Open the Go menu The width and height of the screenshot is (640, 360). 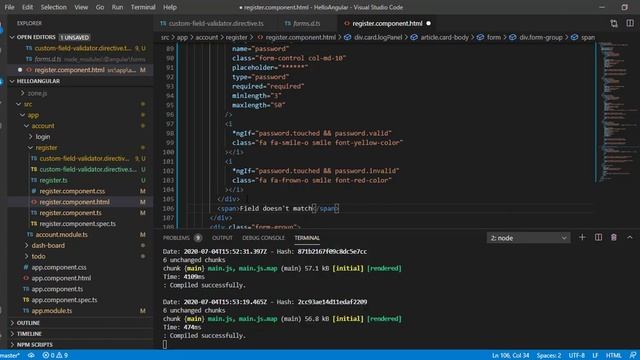pyautogui.click(x=100, y=7)
